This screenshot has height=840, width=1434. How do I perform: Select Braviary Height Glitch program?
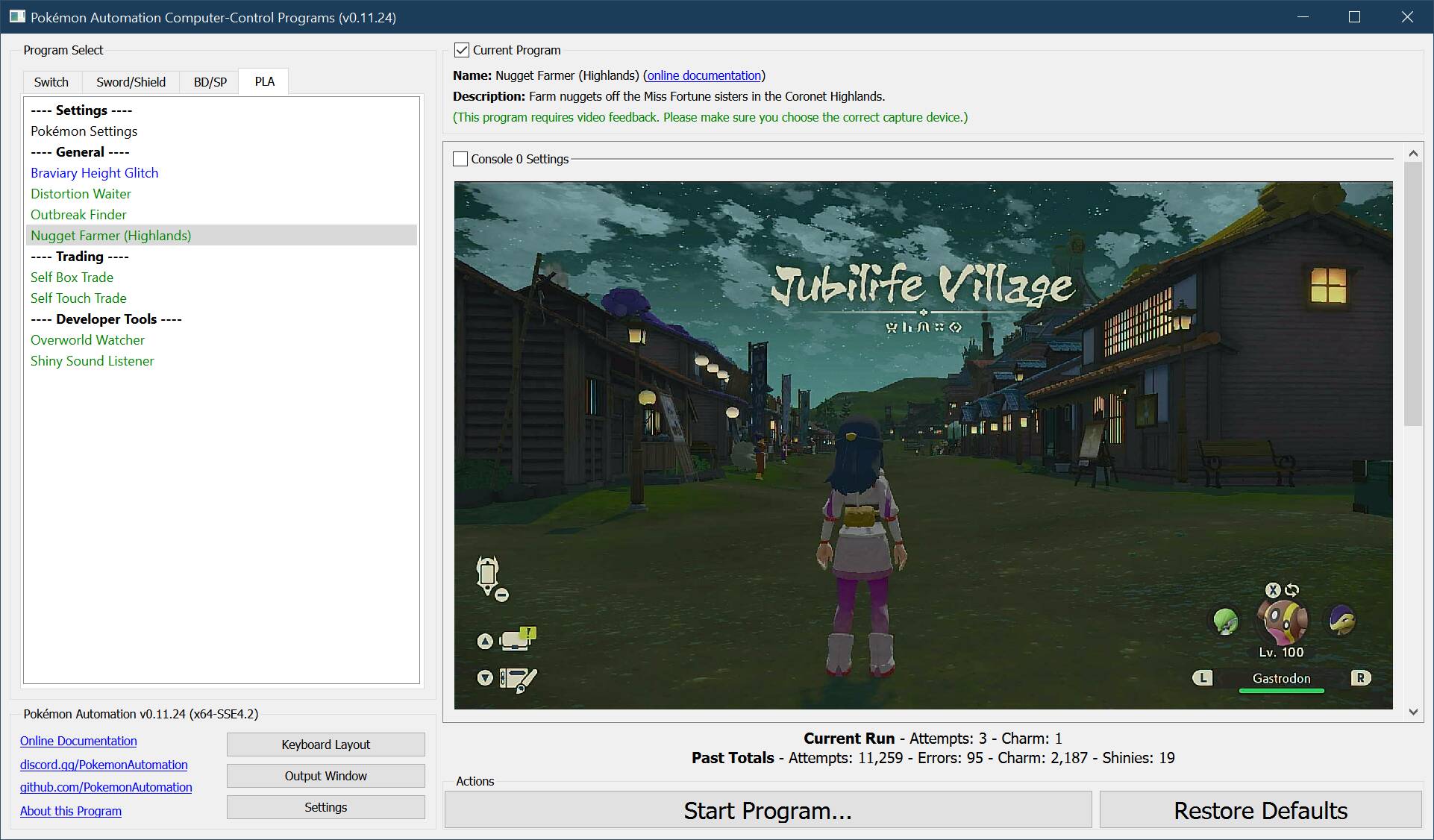coord(94,173)
